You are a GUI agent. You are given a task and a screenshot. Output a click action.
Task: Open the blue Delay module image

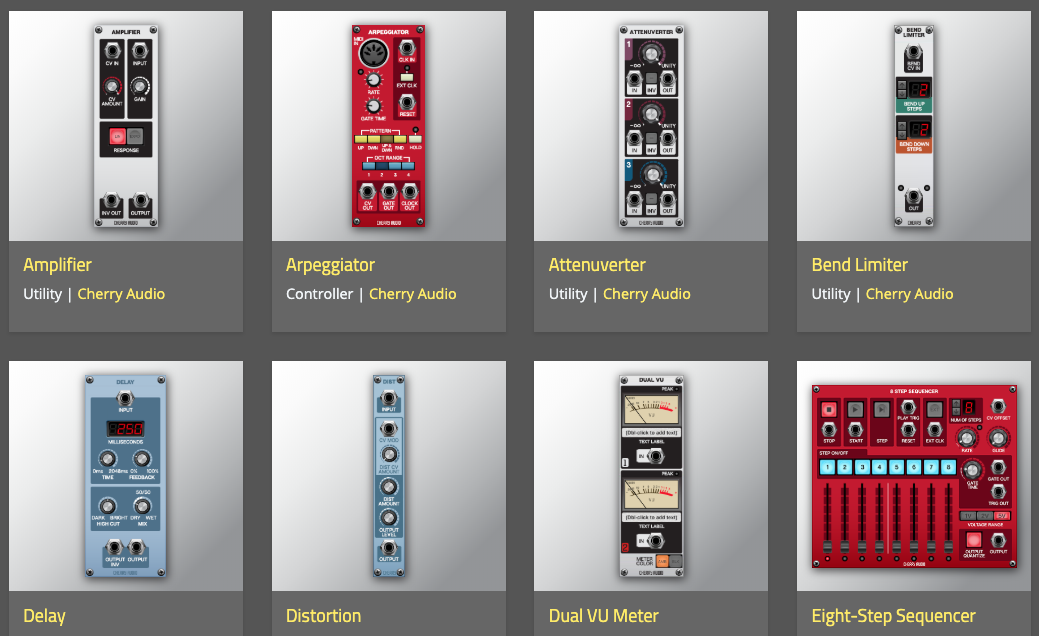click(126, 476)
